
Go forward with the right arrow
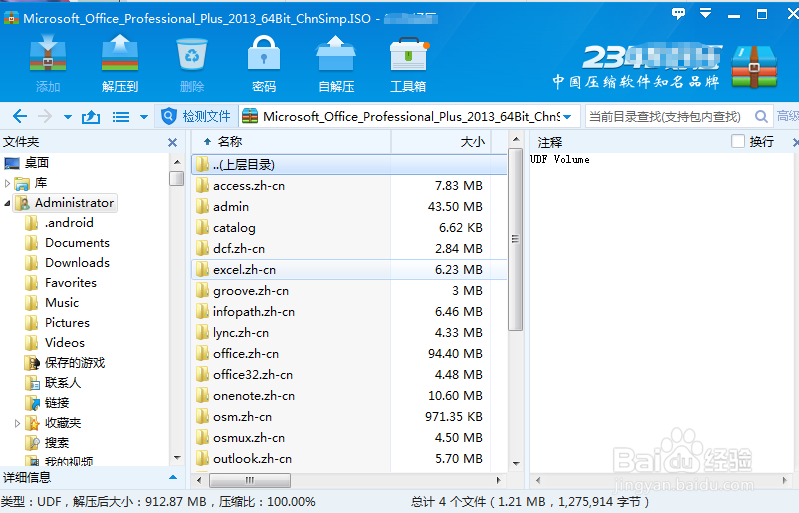coord(45,117)
